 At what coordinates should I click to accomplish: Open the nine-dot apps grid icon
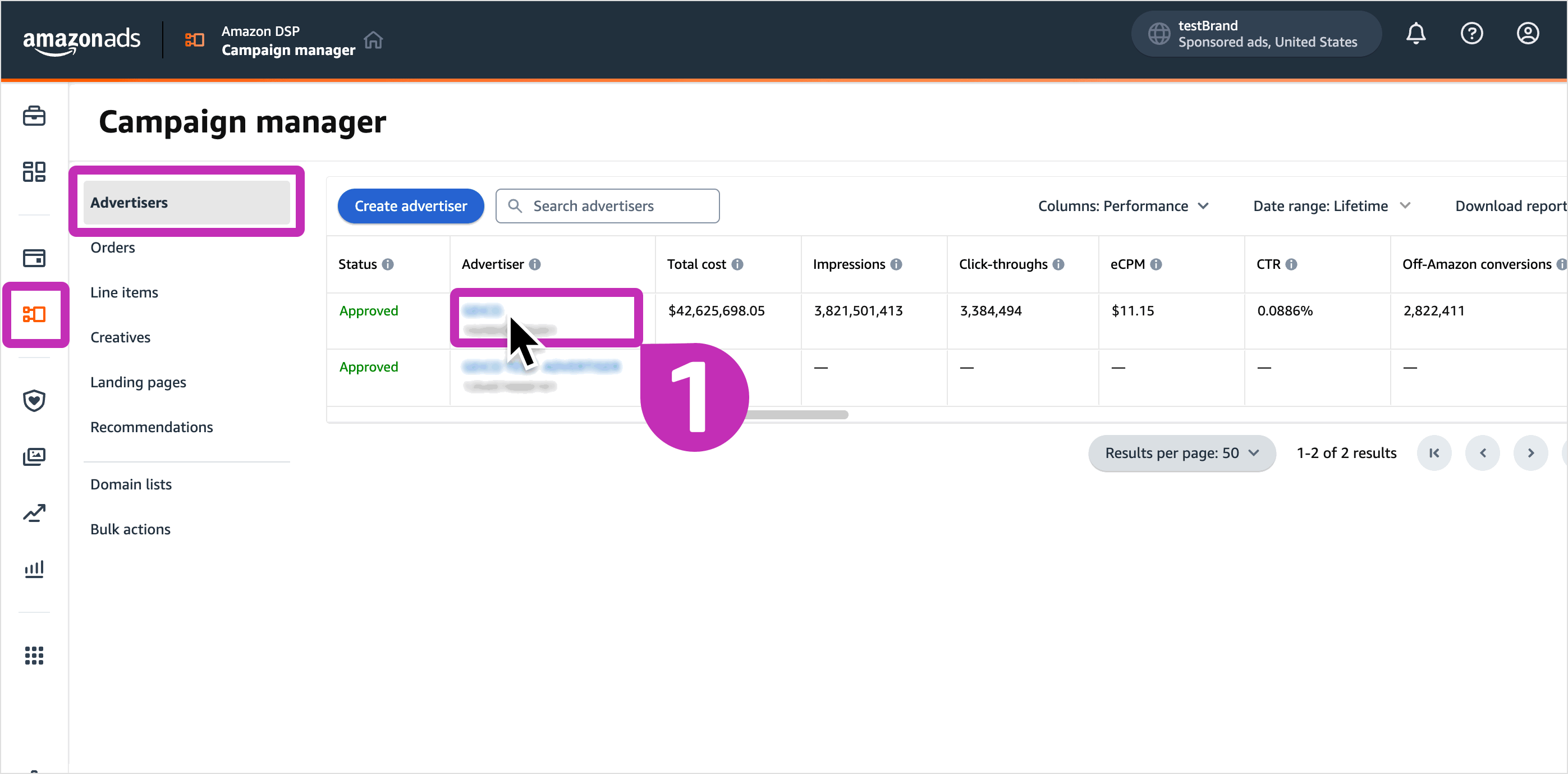[34, 655]
